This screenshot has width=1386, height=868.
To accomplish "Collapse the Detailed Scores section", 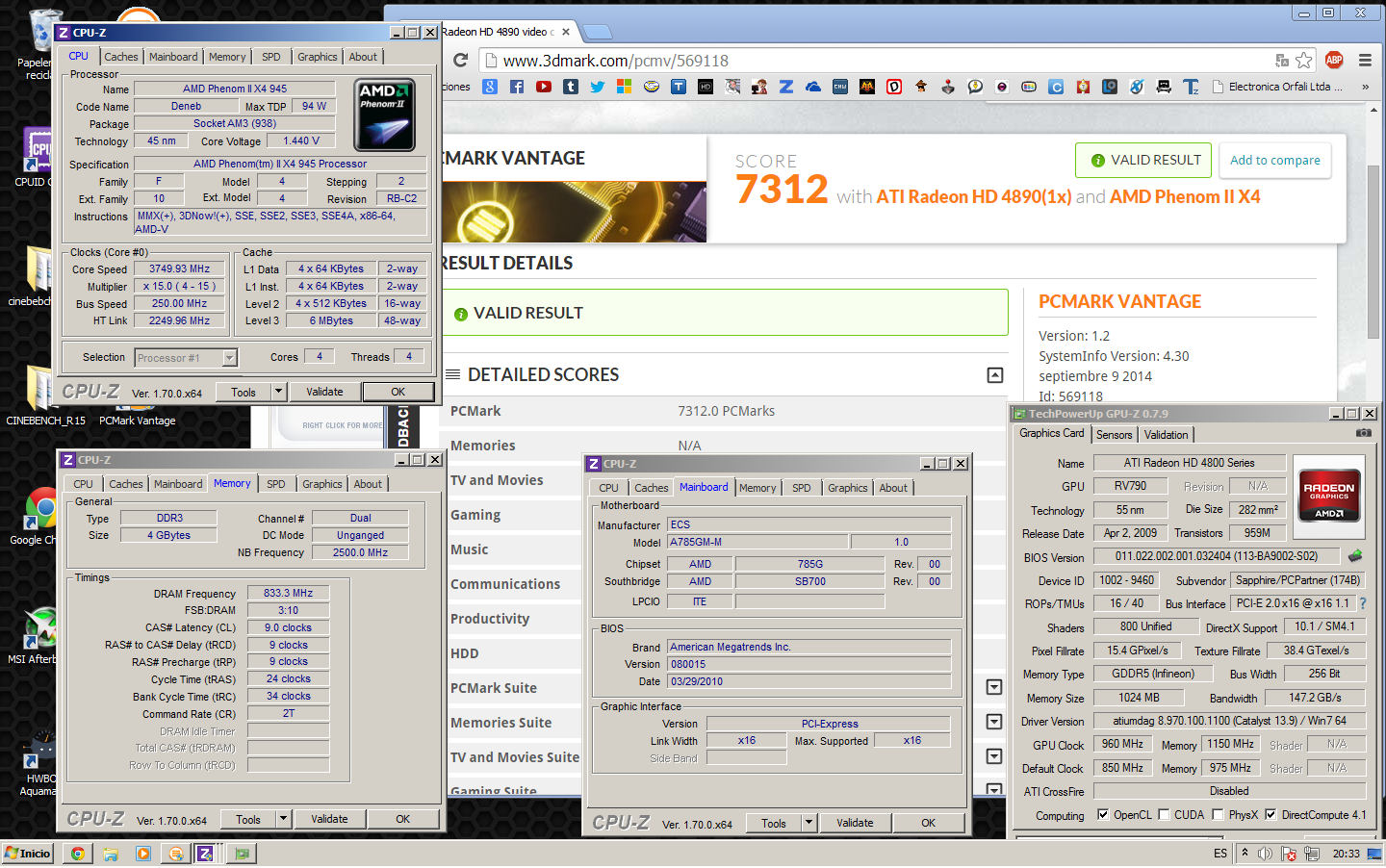I will pyautogui.click(x=995, y=375).
